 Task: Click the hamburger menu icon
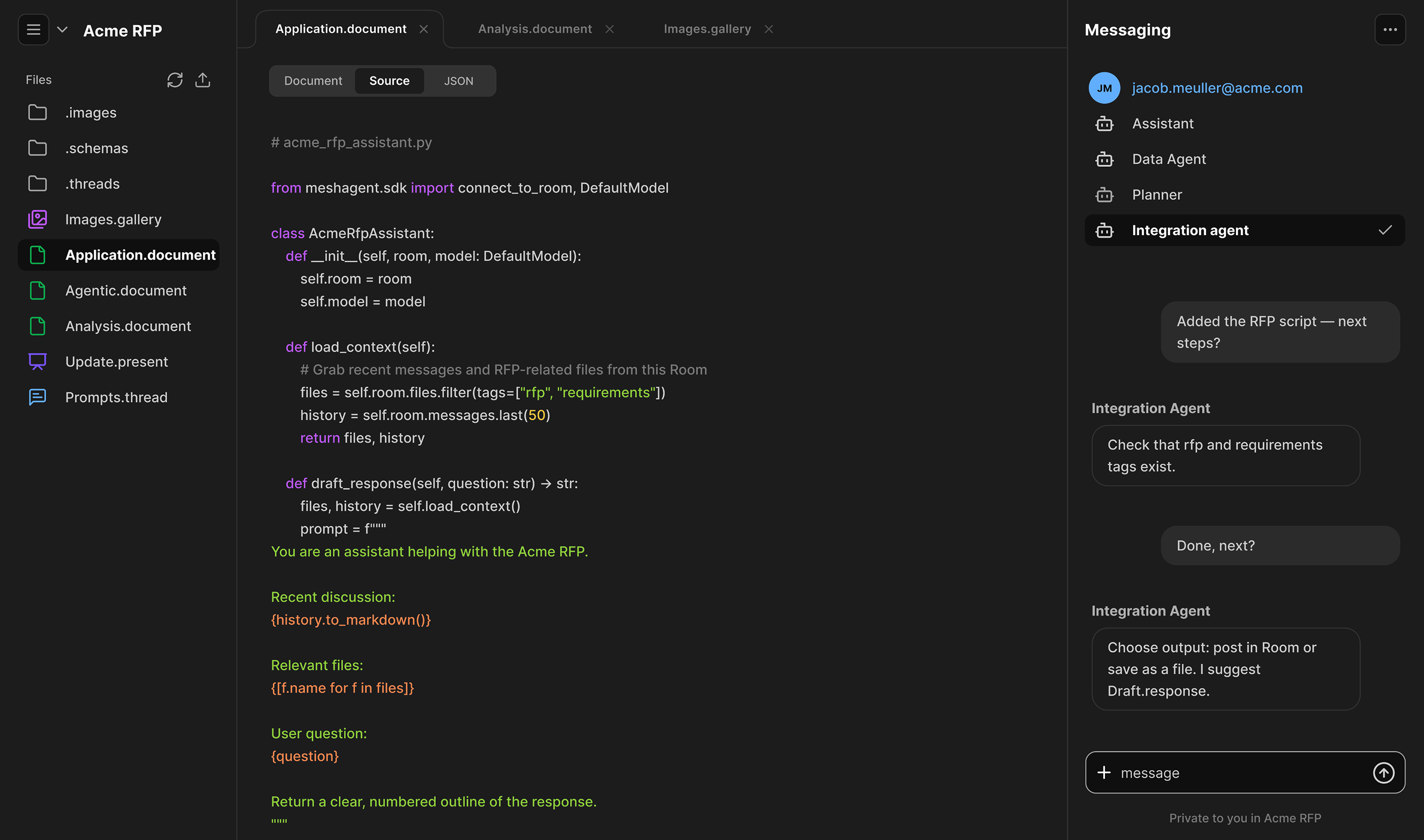(34, 30)
